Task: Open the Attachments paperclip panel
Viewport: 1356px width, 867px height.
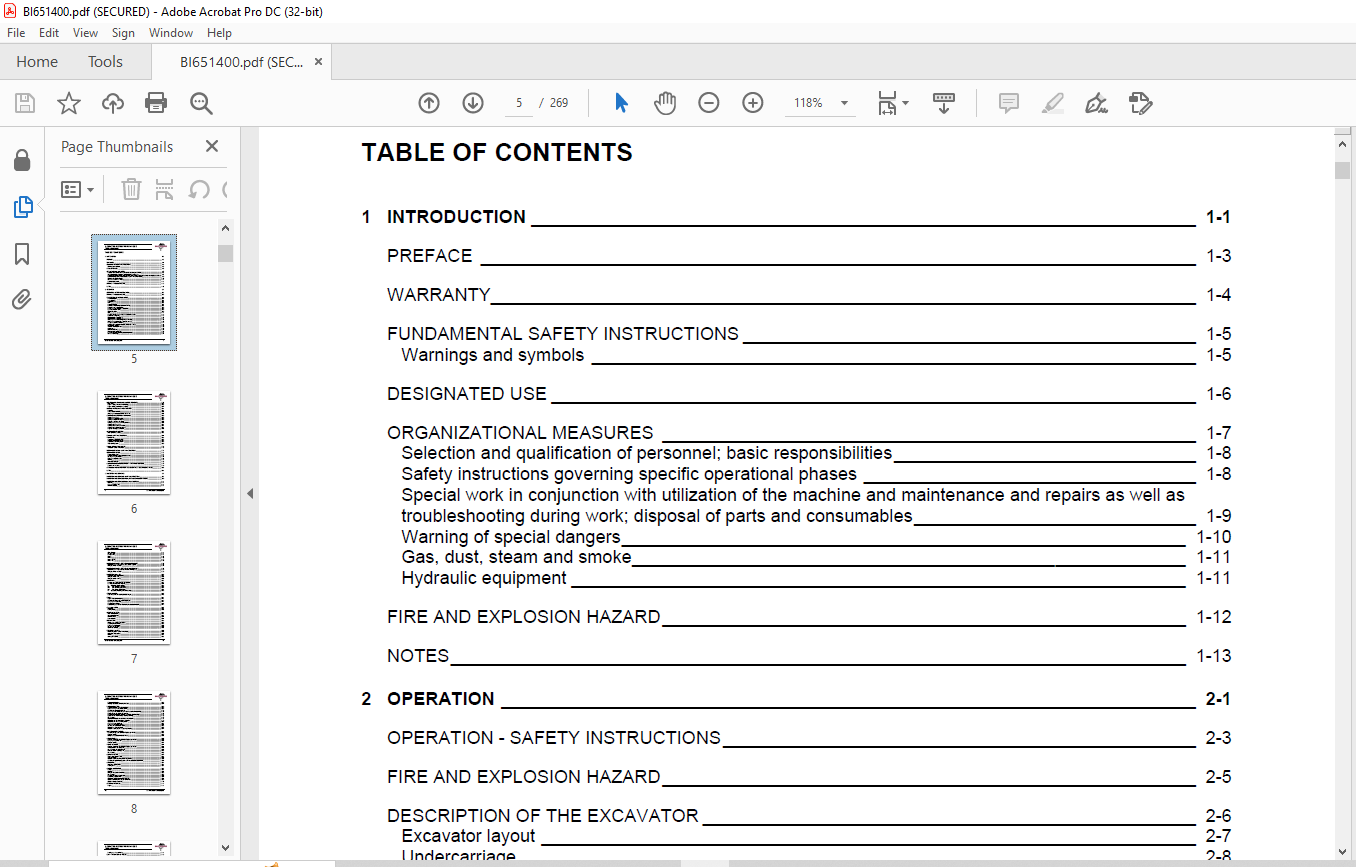Action: point(22,299)
